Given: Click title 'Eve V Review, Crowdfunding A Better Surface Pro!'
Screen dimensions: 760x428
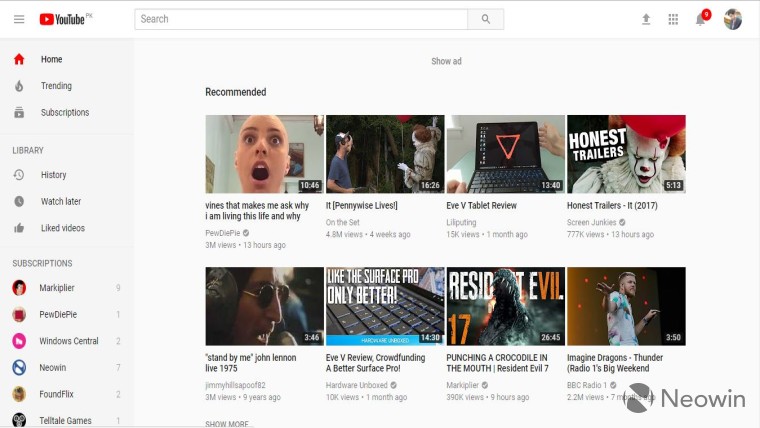Looking at the screenshot, I should coord(375,363).
